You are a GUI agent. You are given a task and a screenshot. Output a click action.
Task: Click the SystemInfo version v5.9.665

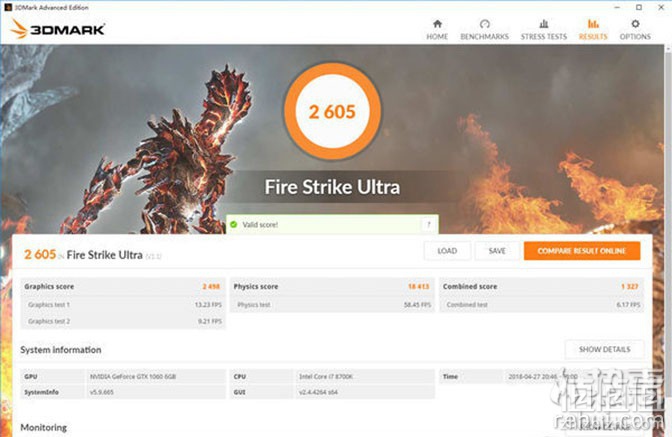click(102, 392)
